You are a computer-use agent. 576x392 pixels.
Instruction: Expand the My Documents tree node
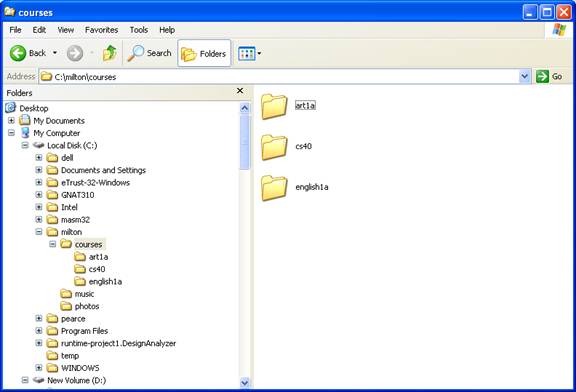[x=11, y=121]
